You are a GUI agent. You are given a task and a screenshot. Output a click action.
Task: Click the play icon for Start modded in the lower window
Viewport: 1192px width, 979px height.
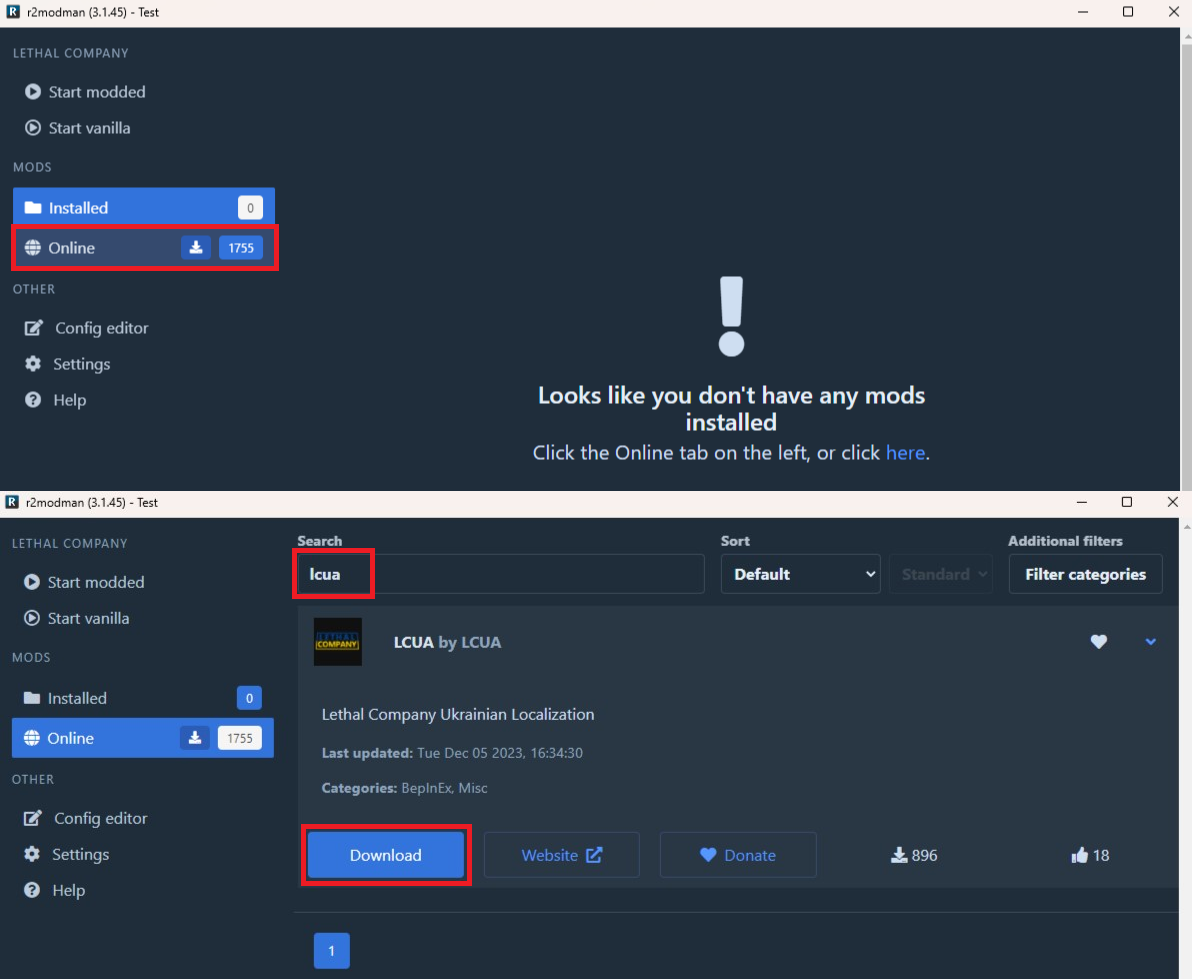[31, 582]
